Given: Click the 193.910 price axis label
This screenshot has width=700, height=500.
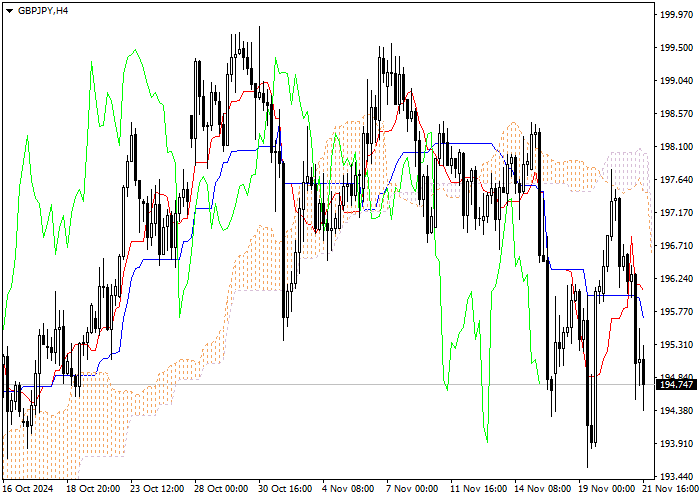Looking at the screenshot, I should [x=676, y=444].
